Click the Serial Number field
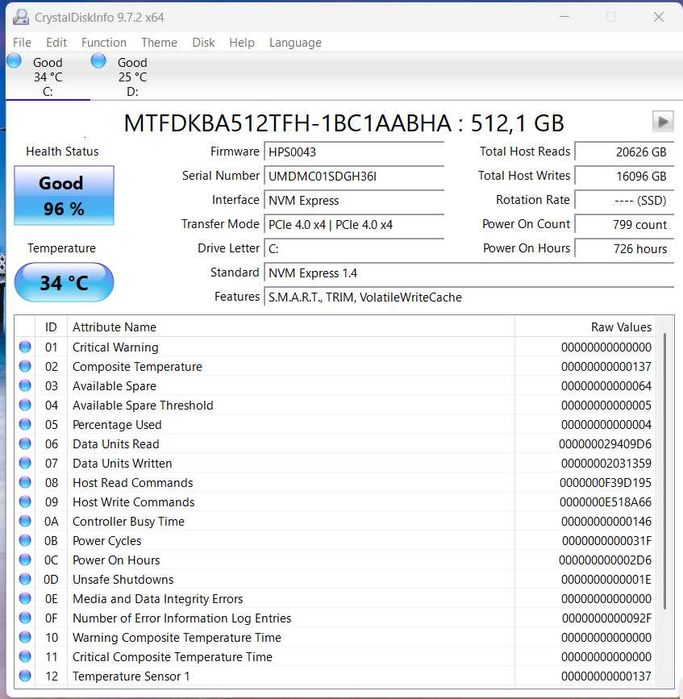 click(354, 176)
